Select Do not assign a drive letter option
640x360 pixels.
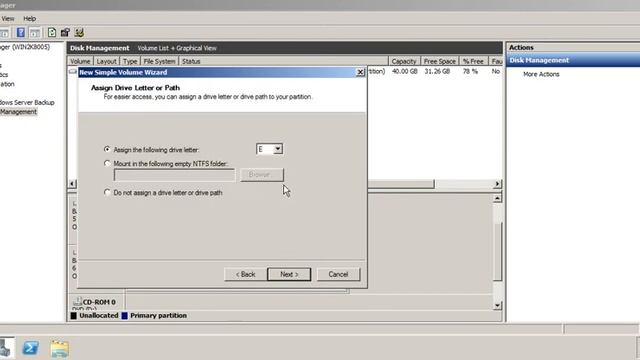(x=107, y=192)
